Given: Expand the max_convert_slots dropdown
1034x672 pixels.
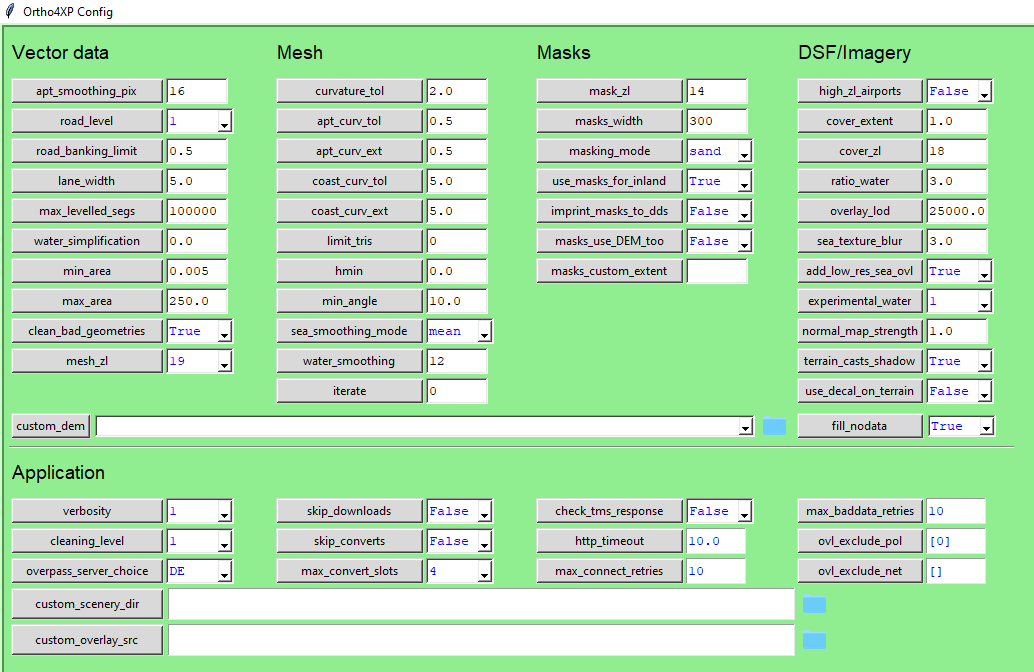Looking at the screenshot, I should pos(484,572).
